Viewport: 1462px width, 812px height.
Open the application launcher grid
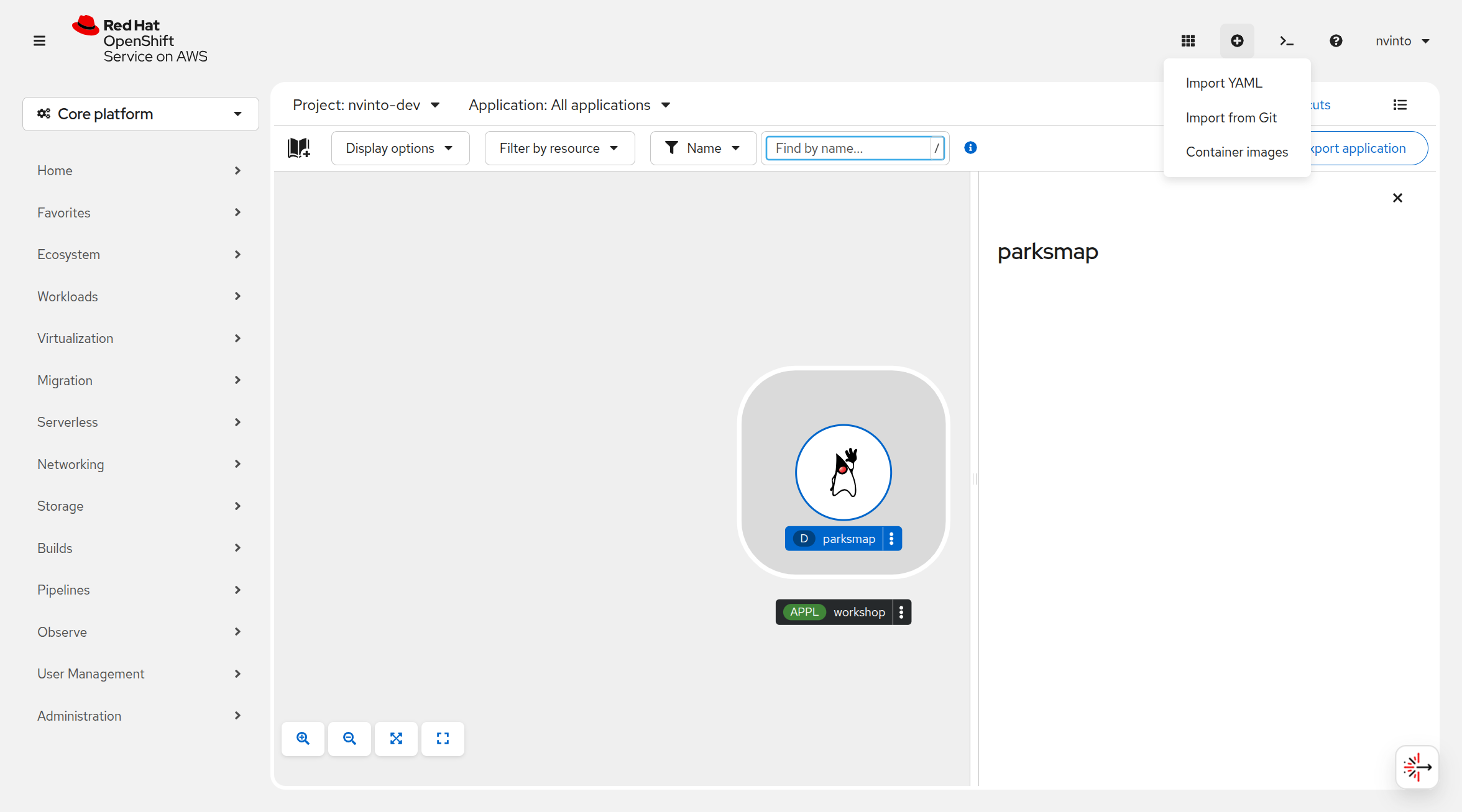(x=1188, y=41)
